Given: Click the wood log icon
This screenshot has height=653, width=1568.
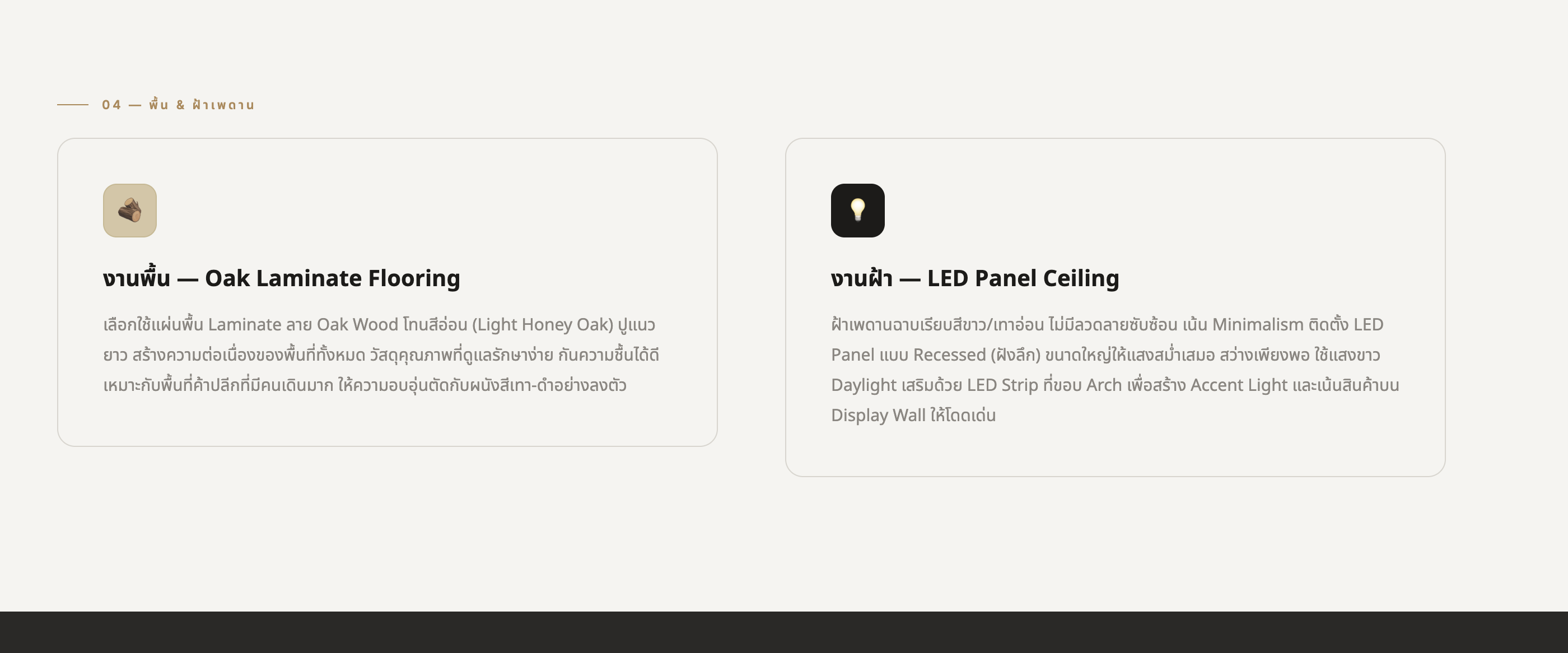Looking at the screenshot, I should [x=130, y=211].
